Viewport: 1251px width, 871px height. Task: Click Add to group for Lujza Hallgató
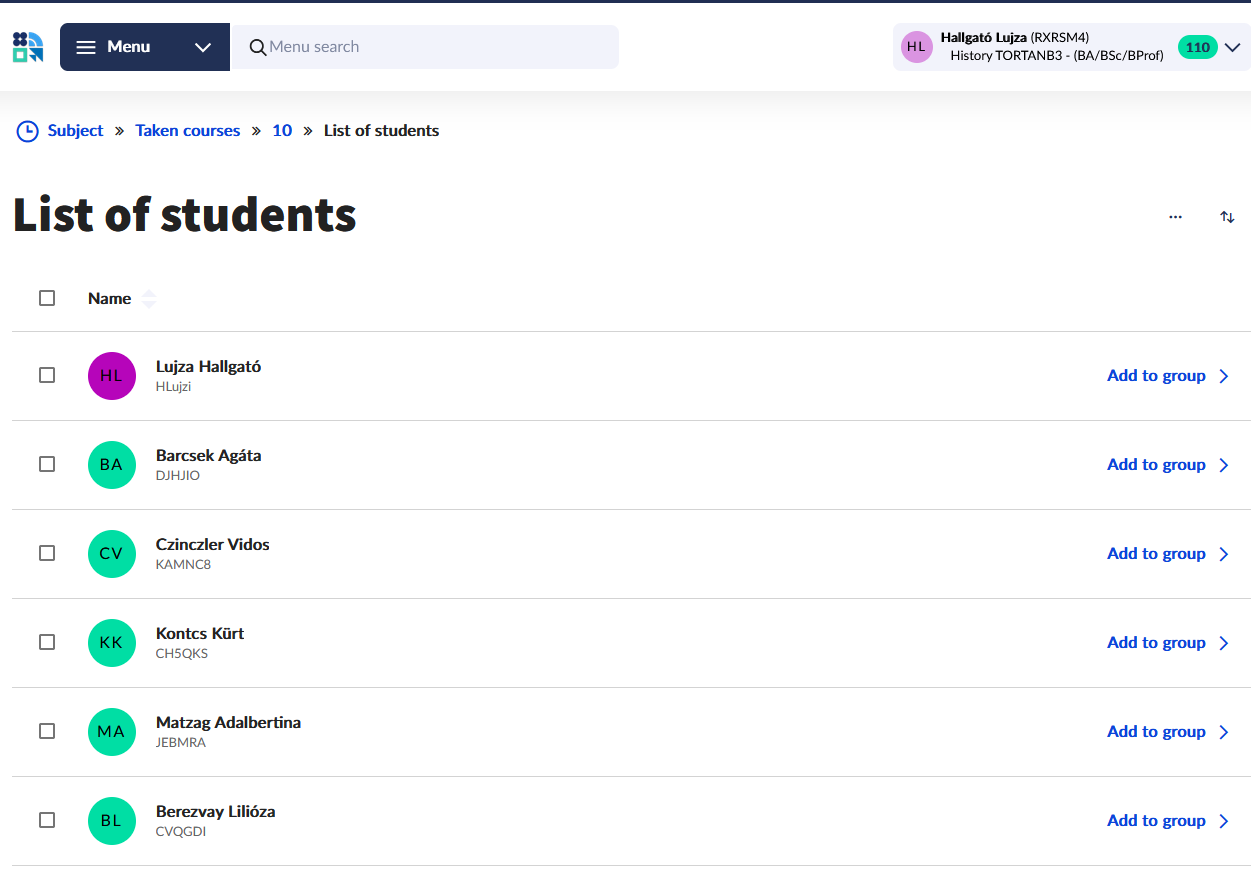point(1167,376)
